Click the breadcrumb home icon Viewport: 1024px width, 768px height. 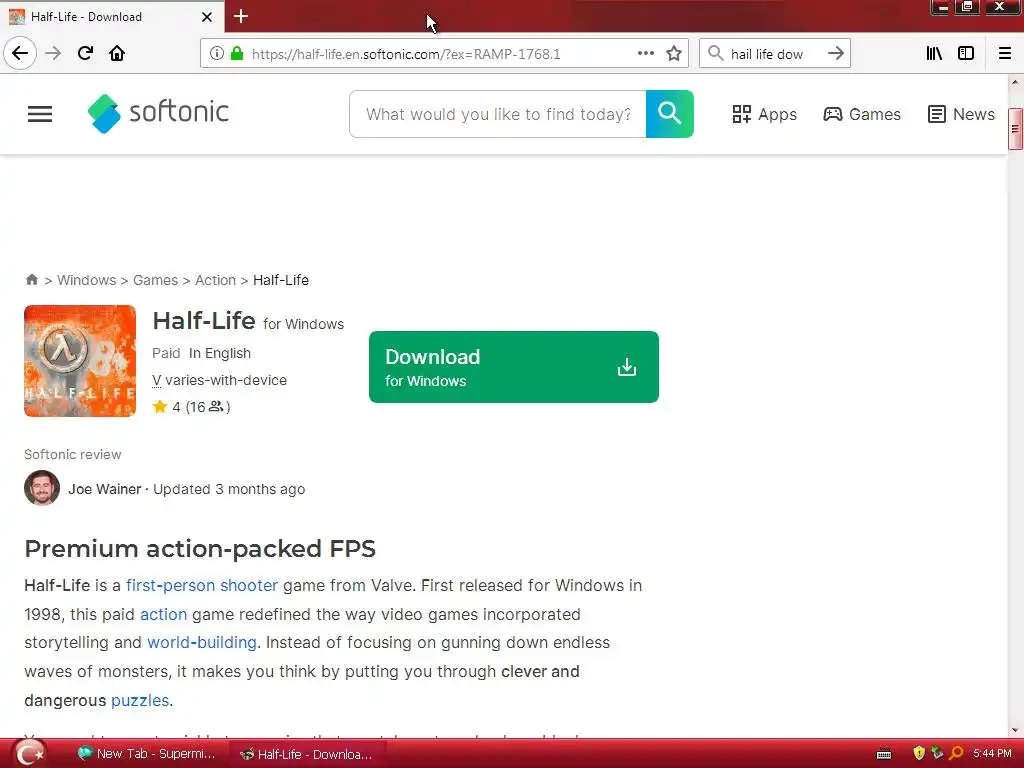pyautogui.click(x=31, y=280)
